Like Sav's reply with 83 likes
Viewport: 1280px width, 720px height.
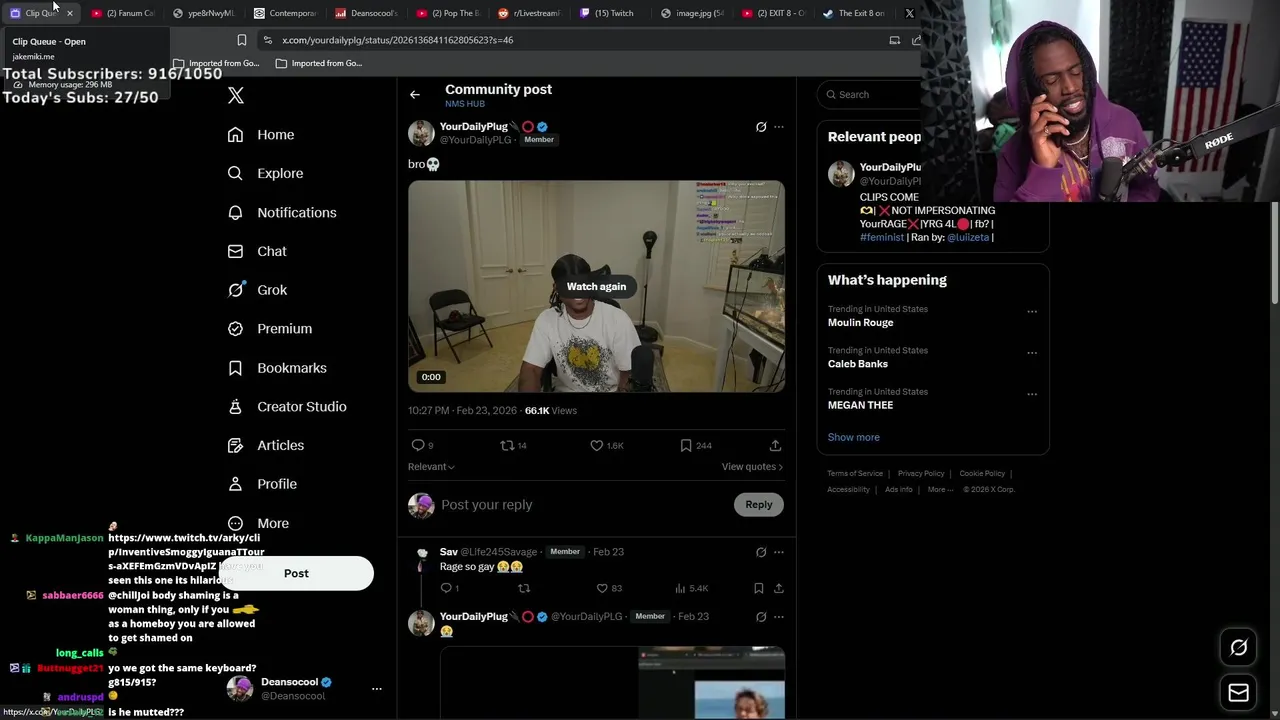pyautogui.click(x=602, y=588)
